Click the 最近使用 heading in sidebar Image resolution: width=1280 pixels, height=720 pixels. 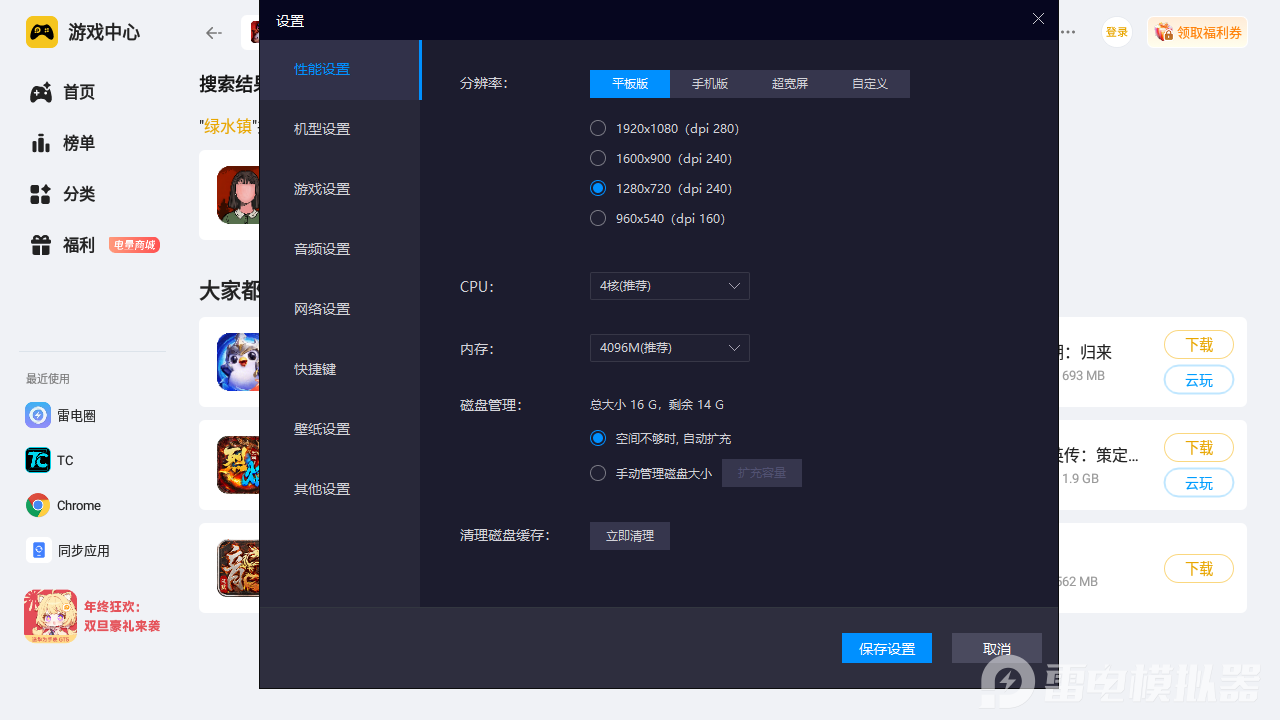(x=48, y=379)
